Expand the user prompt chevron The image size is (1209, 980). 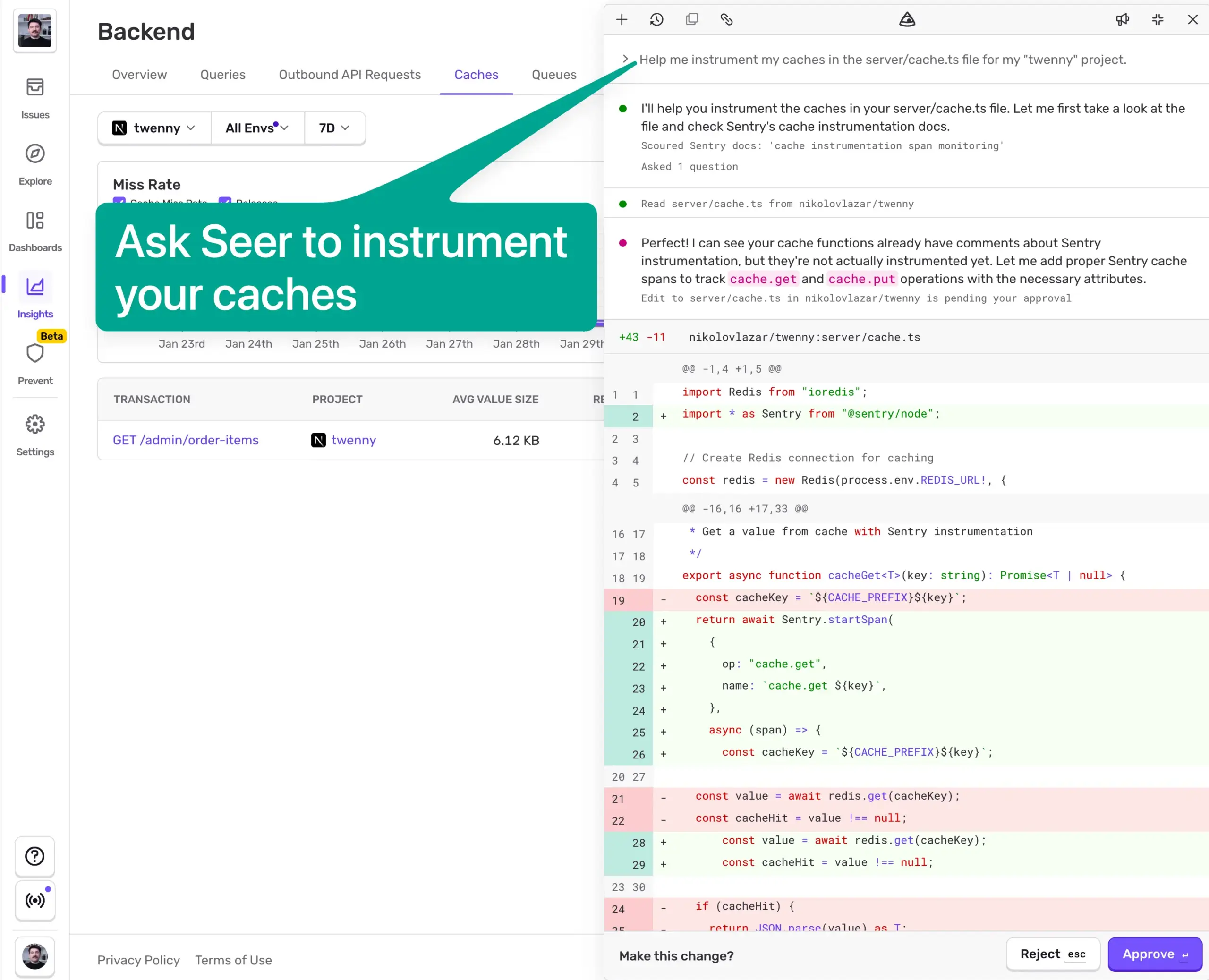click(625, 59)
